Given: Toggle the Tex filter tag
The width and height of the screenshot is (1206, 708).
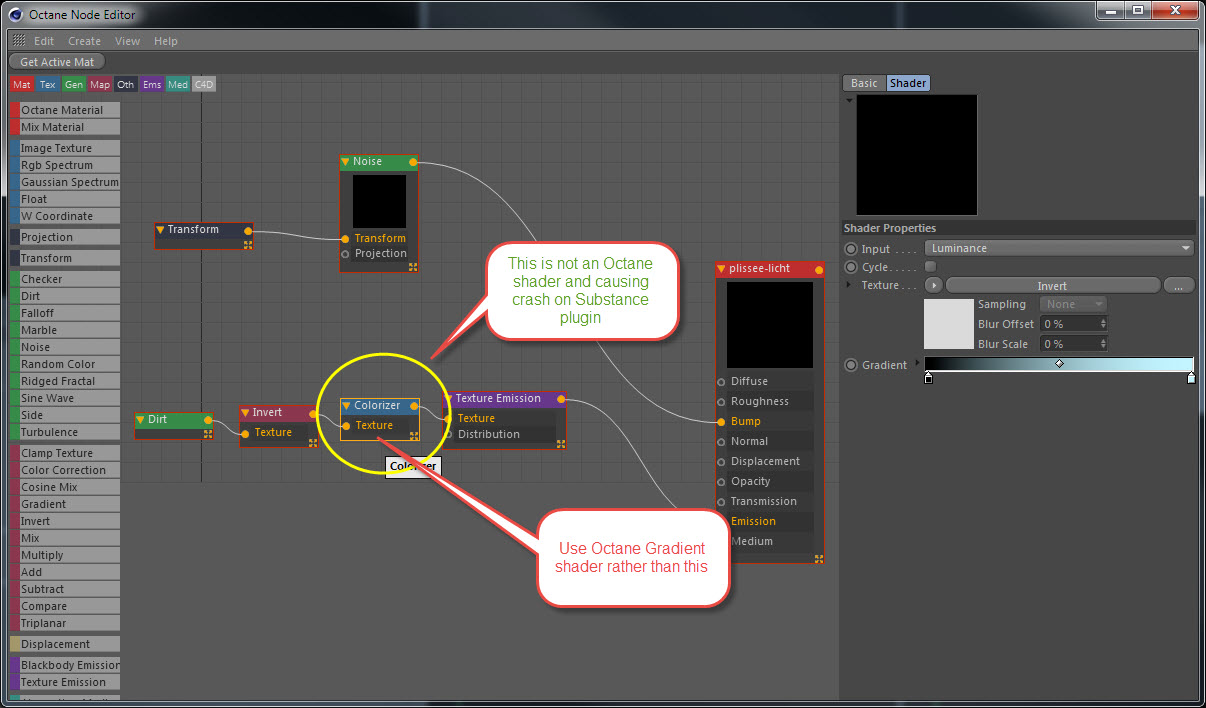Looking at the screenshot, I should (48, 84).
